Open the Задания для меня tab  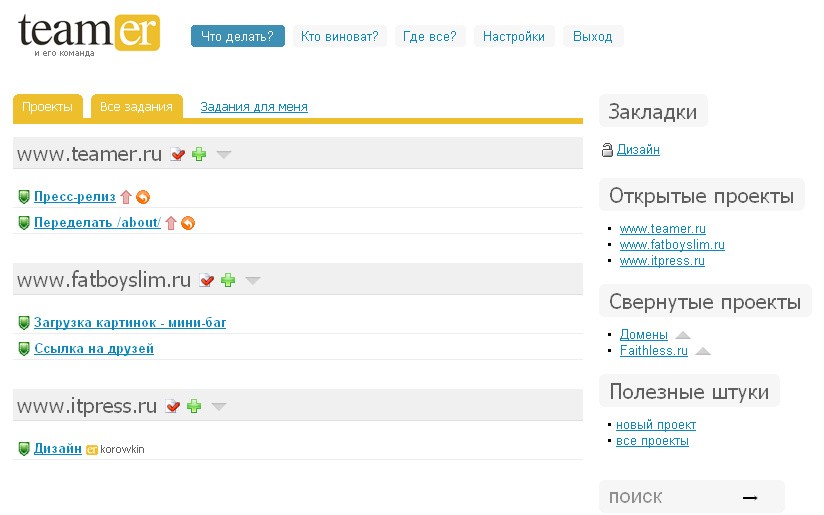click(x=254, y=107)
